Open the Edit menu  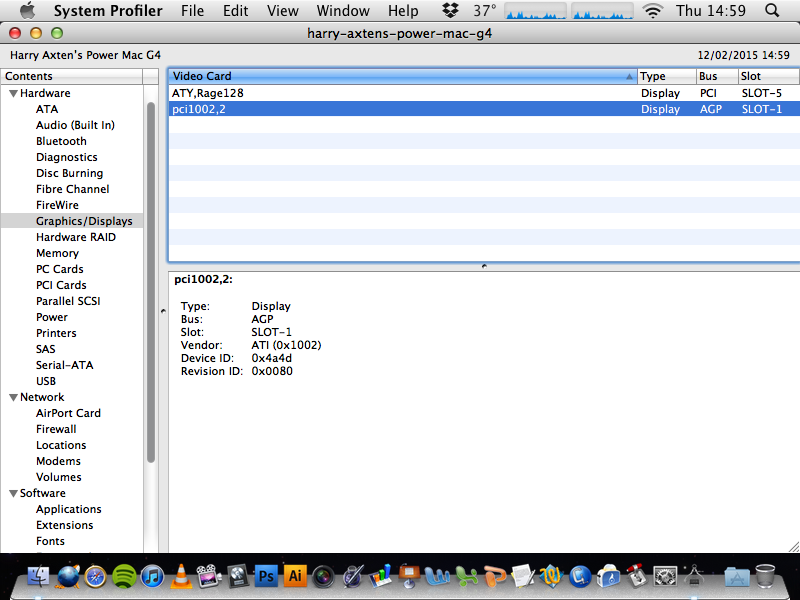pyautogui.click(x=235, y=10)
